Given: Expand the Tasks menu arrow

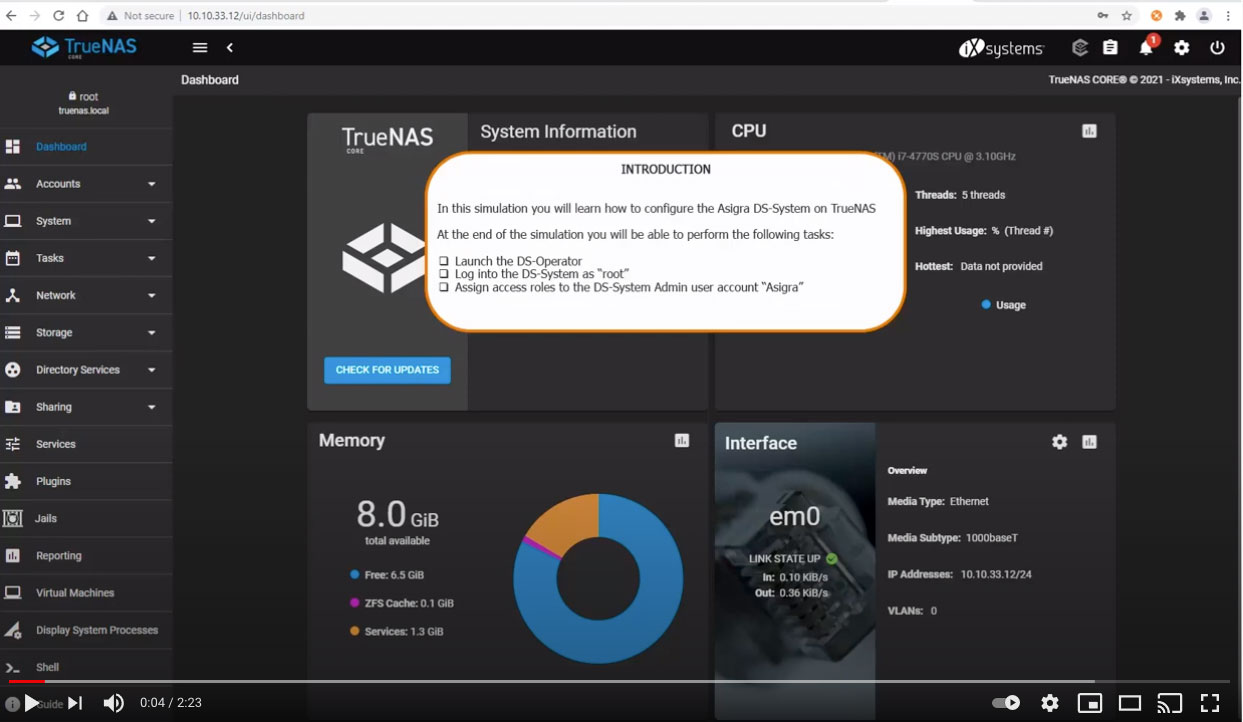Looking at the screenshot, I should (x=151, y=258).
